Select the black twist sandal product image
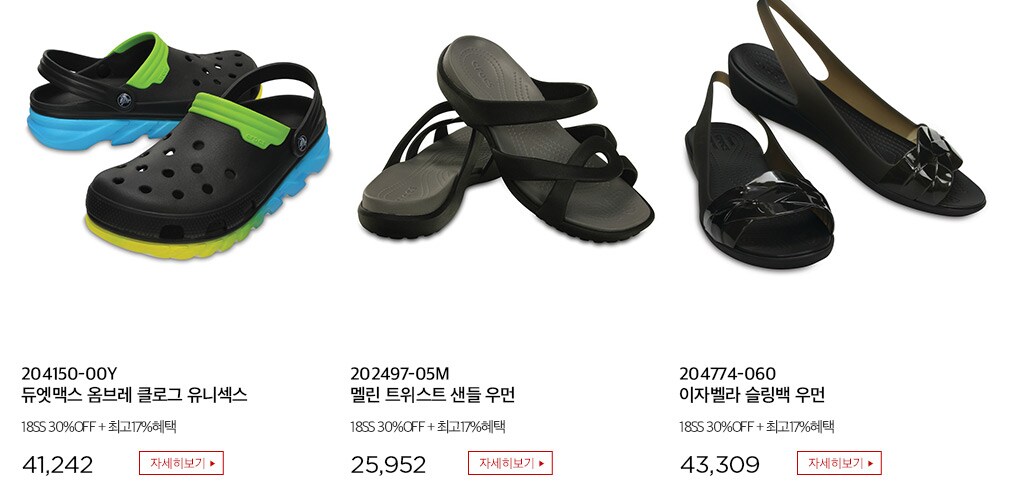The height and width of the screenshot is (487, 1020). point(506,140)
